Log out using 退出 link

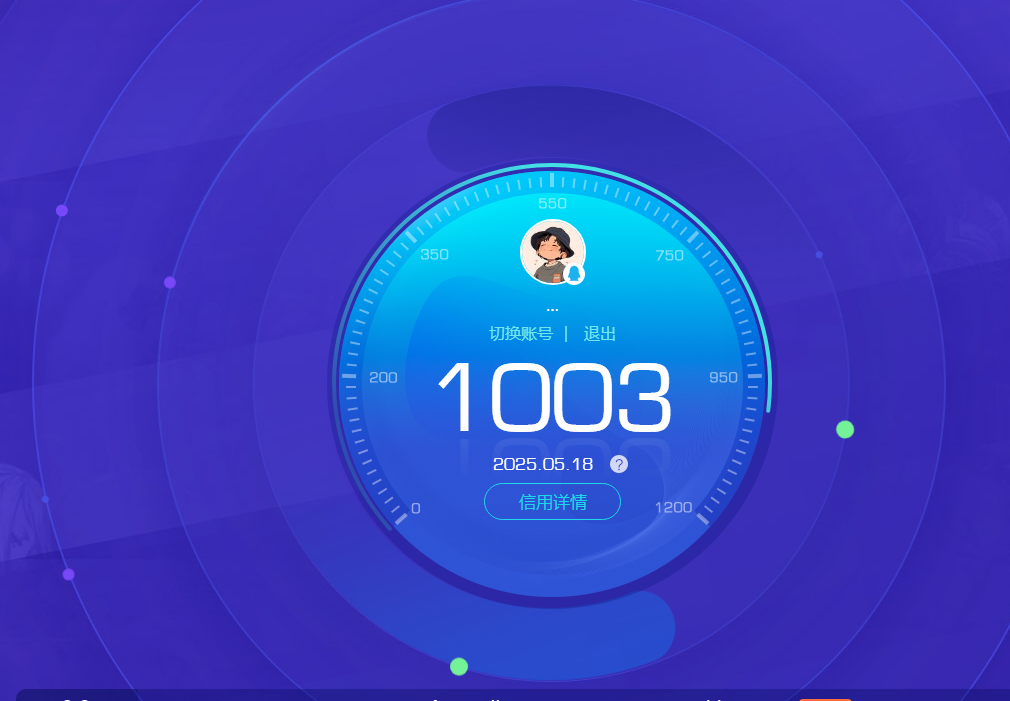tap(600, 334)
